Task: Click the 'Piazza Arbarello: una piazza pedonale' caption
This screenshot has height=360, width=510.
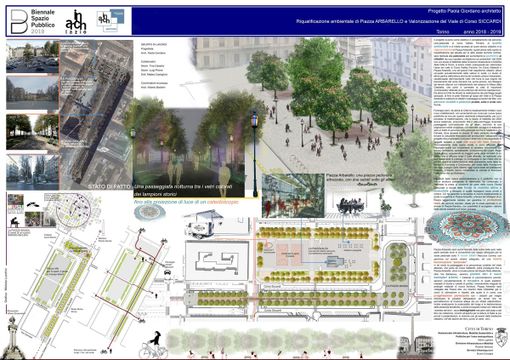Action: tap(358, 176)
